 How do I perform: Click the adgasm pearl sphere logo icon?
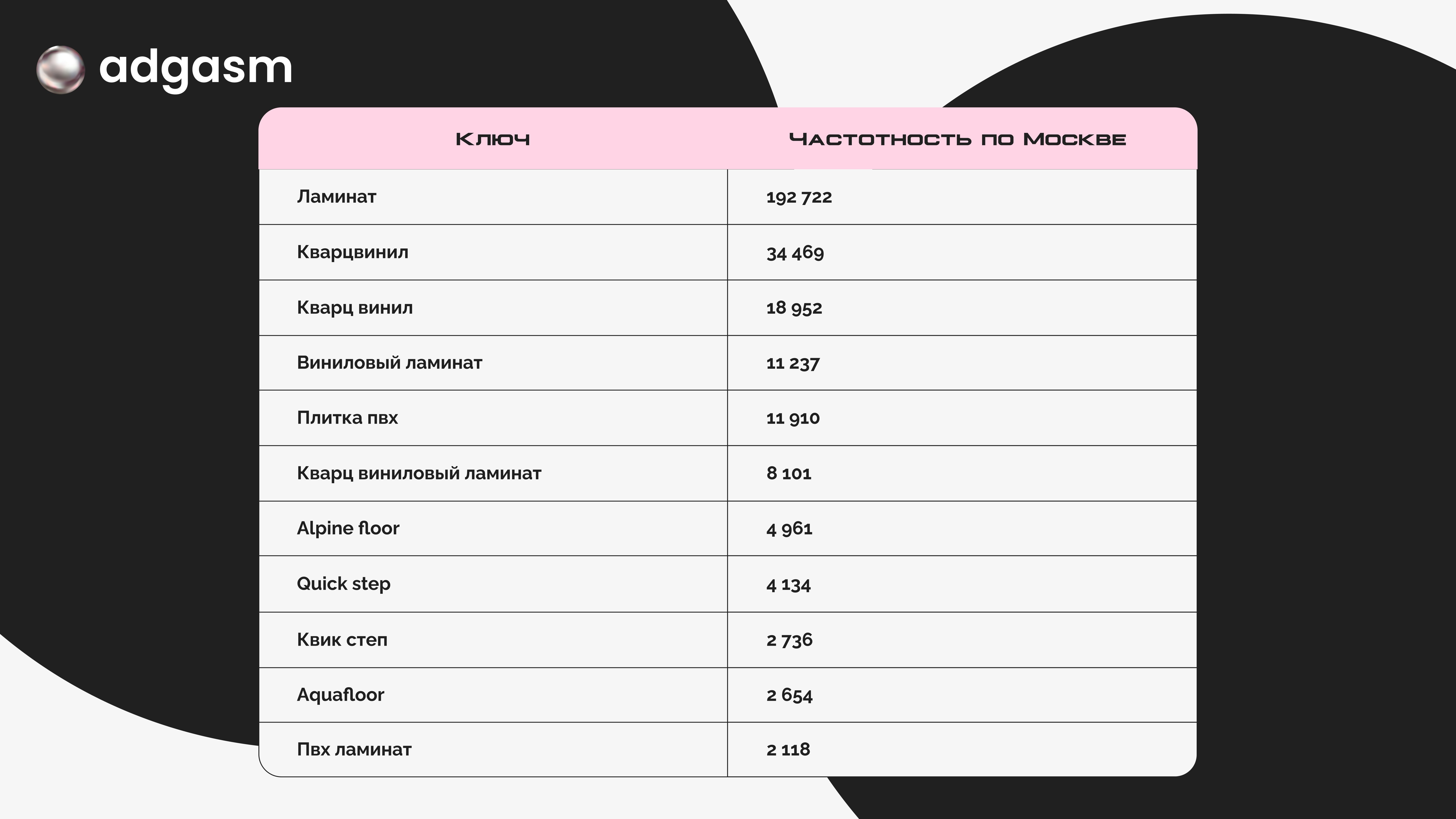pyautogui.click(x=61, y=70)
